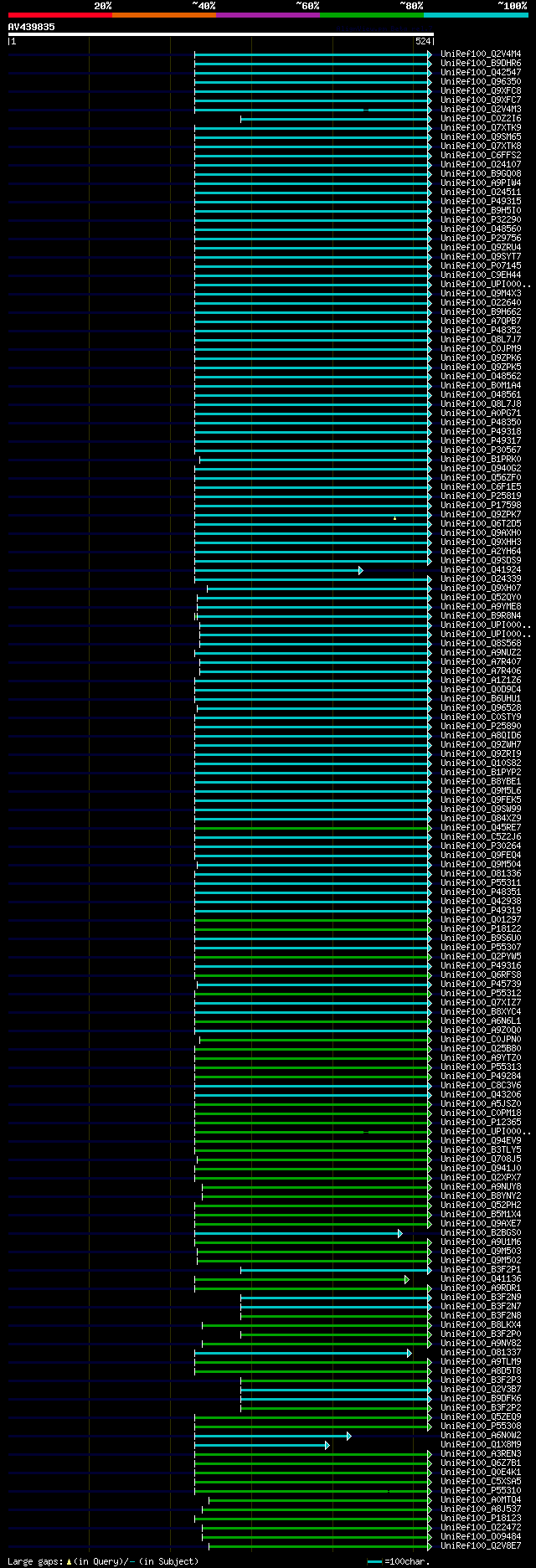Click the UniRef100_P48352 label
Viewport: 536px width, 1568px height.
[x=481, y=330]
